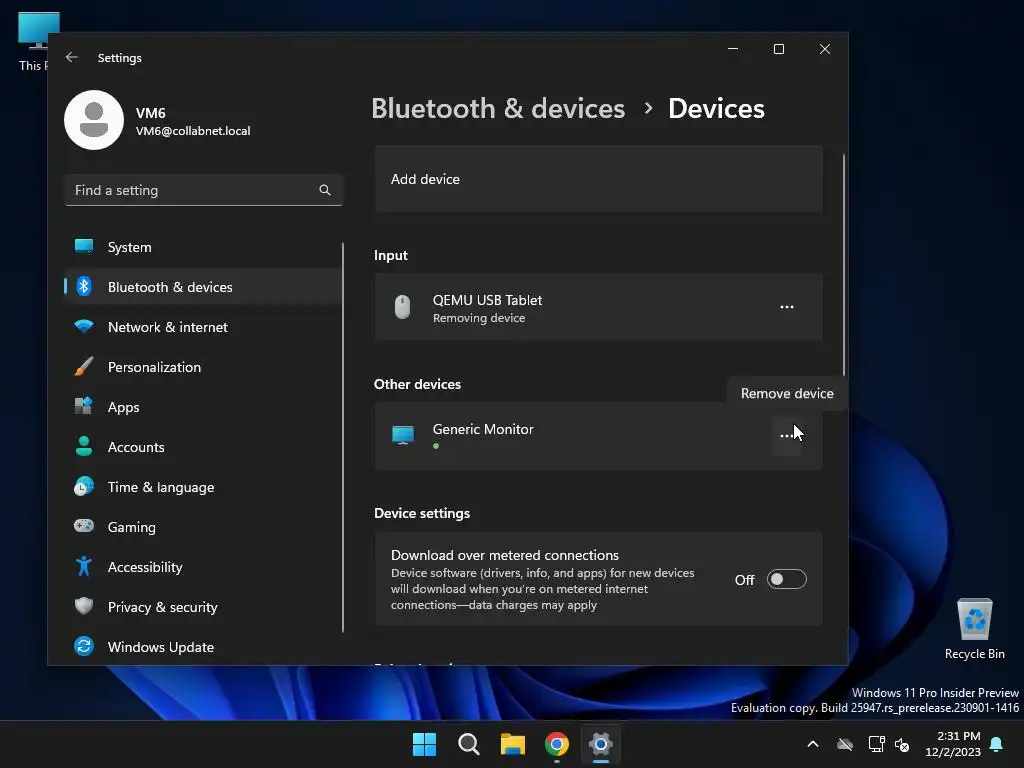Click the Personalization paintbrush icon

pyautogui.click(x=84, y=366)
